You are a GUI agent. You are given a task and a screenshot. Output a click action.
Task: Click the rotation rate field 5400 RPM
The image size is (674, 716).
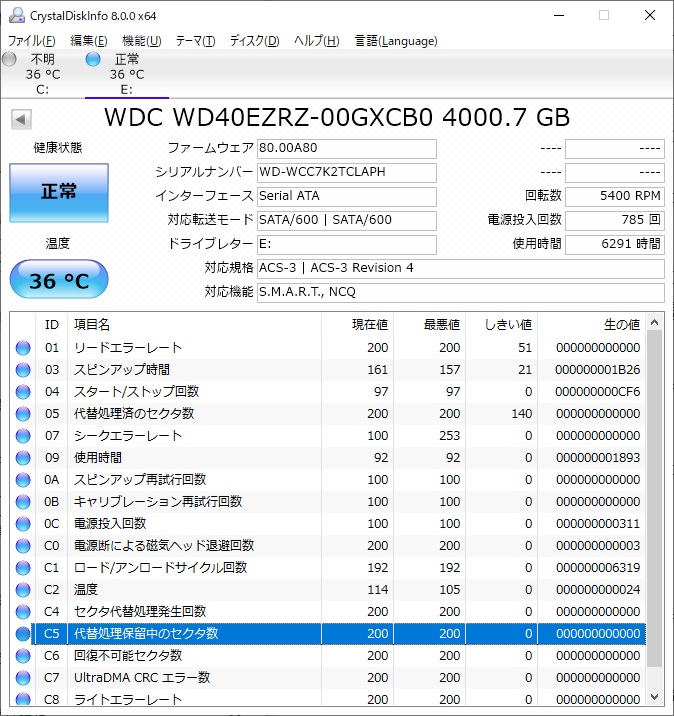[x=615, y=196]
